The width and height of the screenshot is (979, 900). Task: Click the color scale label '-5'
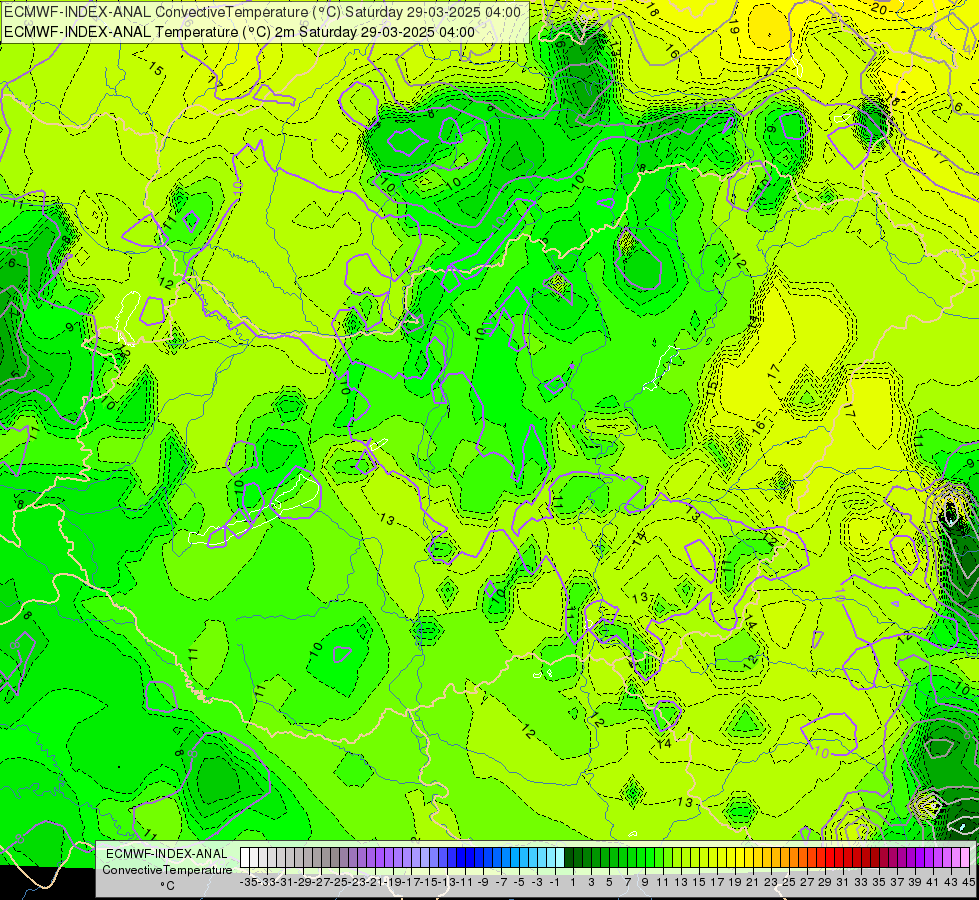(x=519, y=882)
